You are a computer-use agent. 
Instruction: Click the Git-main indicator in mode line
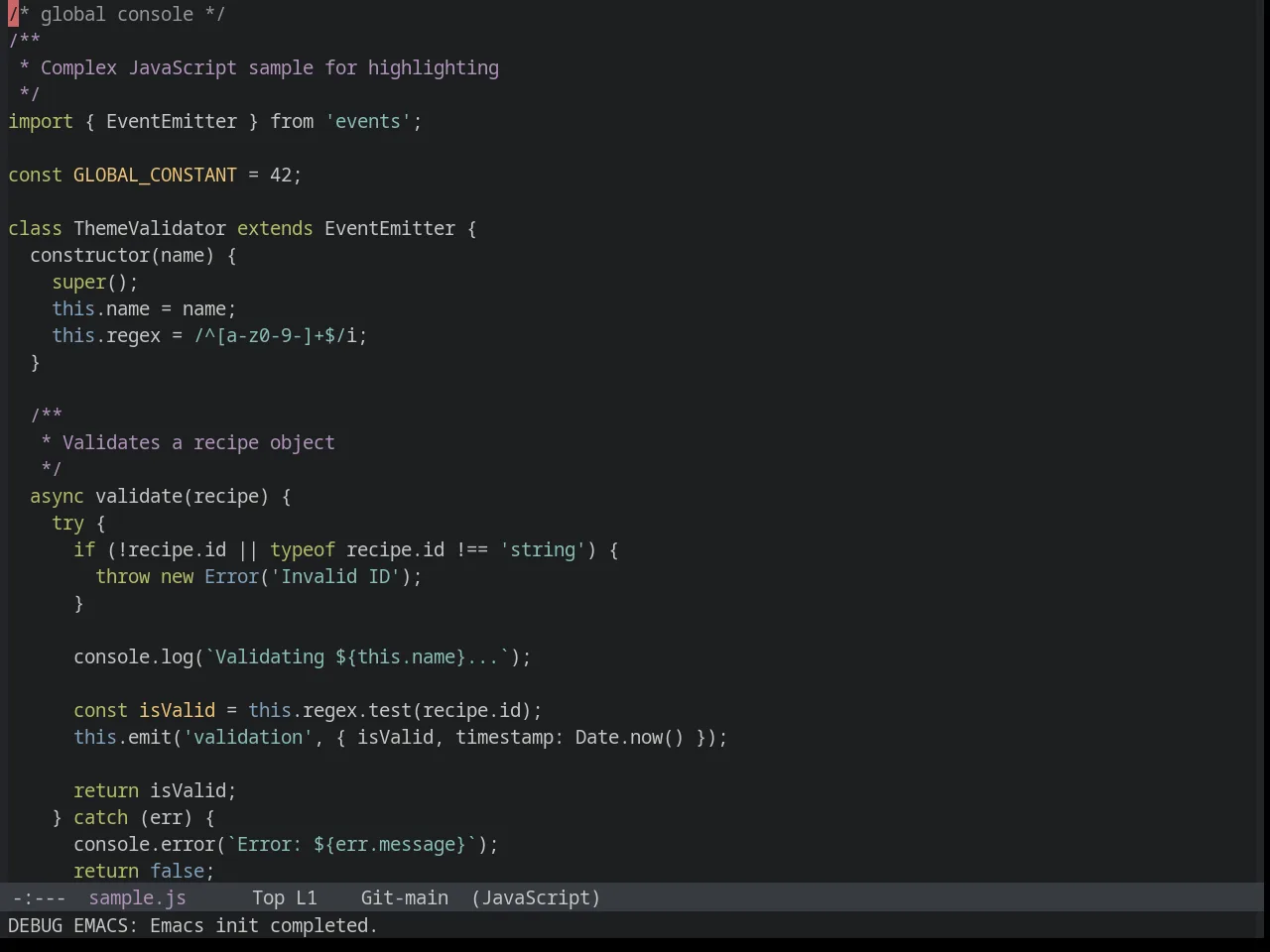[x=404, y=897]
